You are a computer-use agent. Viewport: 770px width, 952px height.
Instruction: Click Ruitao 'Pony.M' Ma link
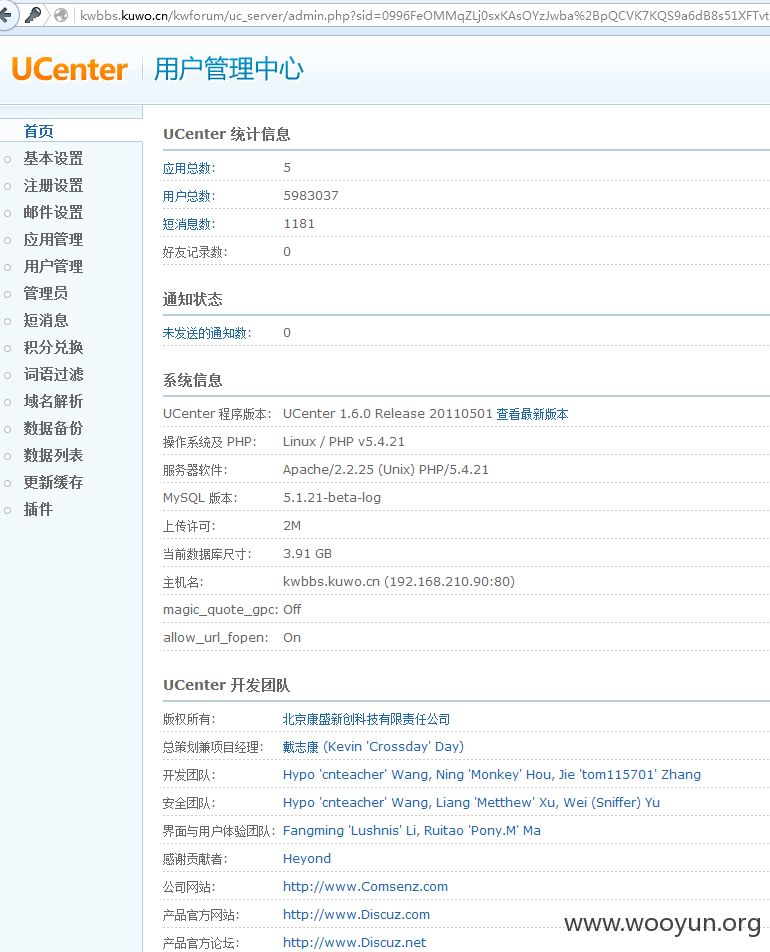[x=482, y=831]
